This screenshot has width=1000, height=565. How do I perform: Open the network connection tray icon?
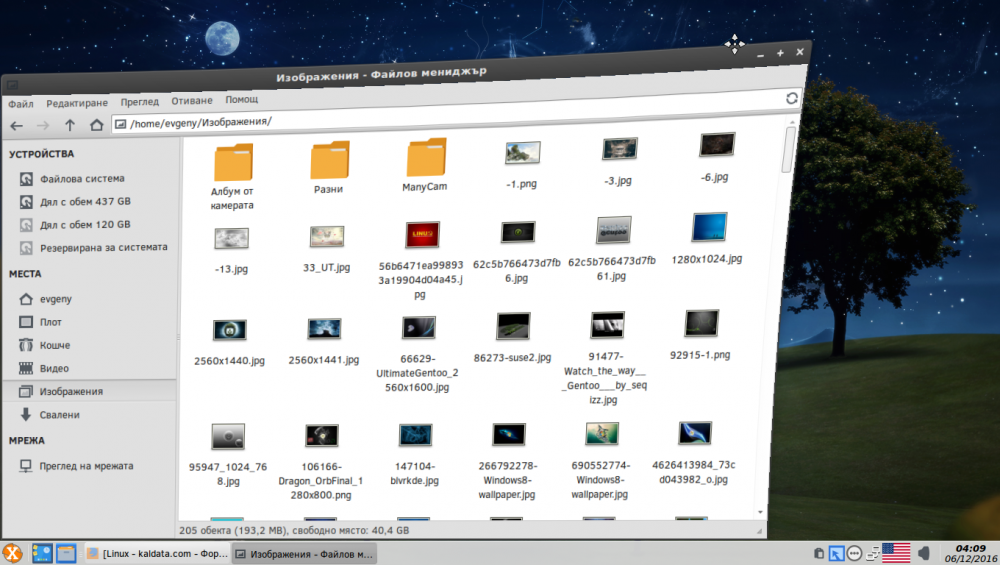tap(872, 553)
